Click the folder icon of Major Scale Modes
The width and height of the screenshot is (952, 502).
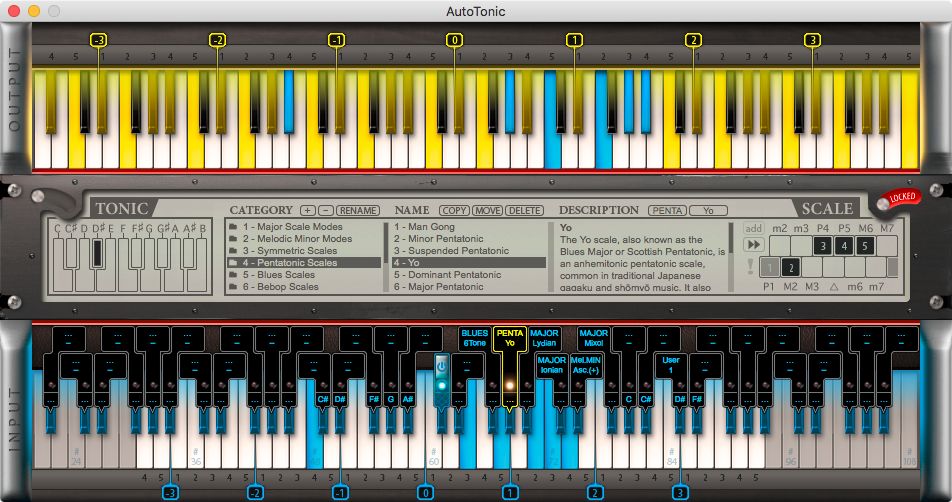point(233,226)
